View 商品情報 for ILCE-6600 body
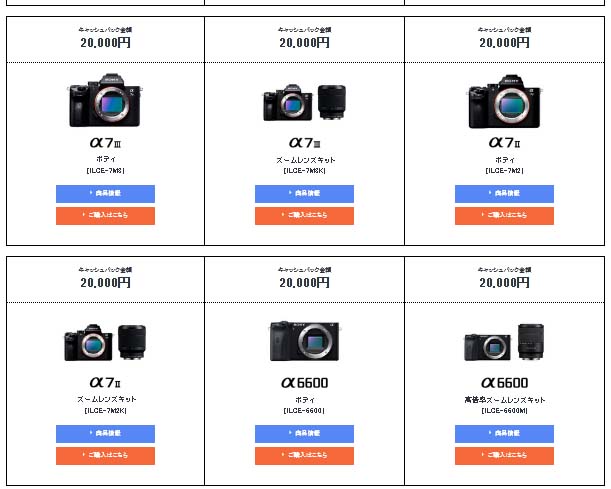611x489 pixels. coord(304,434)
